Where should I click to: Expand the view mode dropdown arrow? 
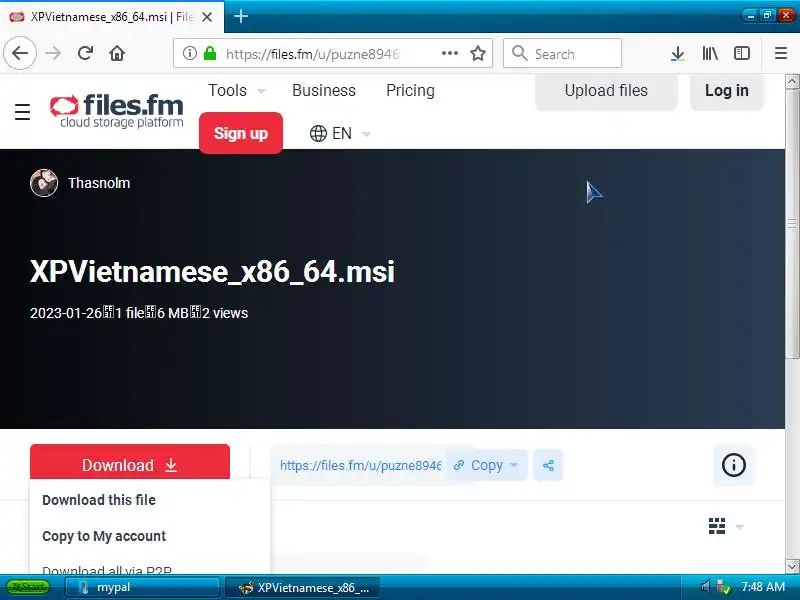(x=739, y=527)
